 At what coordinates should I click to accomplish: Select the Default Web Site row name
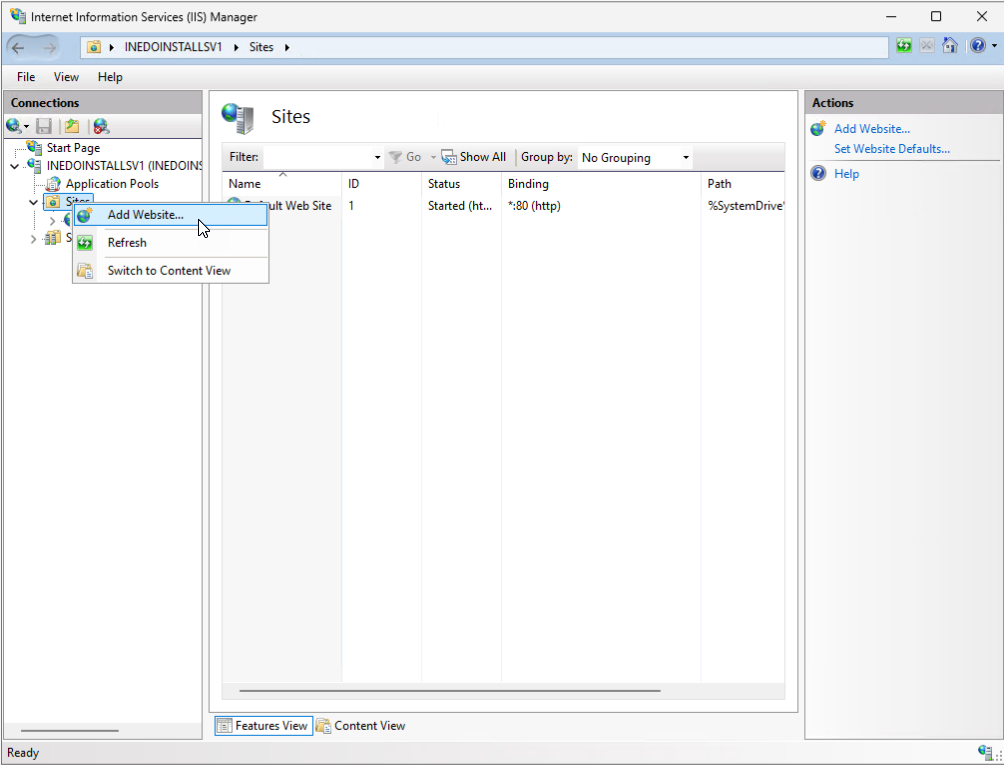point(301,205)
